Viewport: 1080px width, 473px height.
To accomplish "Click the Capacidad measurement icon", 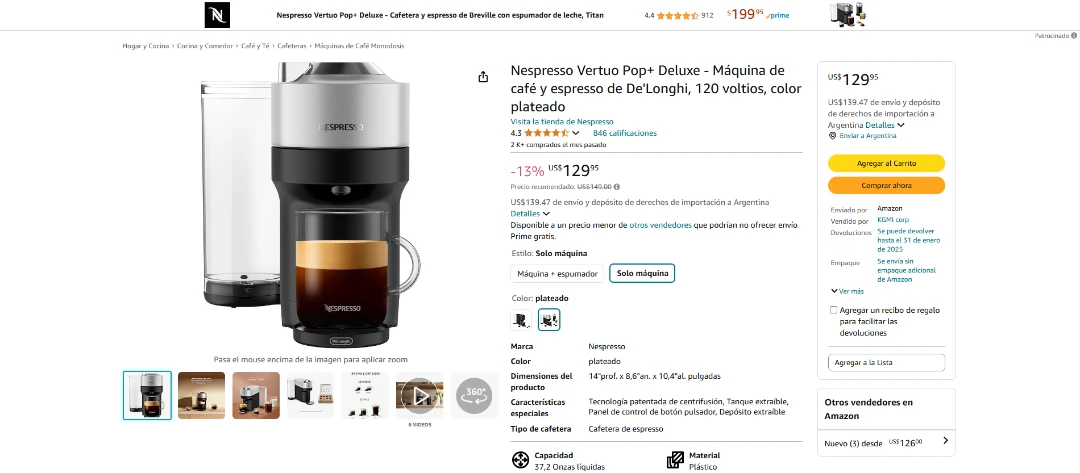I will click(520, 460).
